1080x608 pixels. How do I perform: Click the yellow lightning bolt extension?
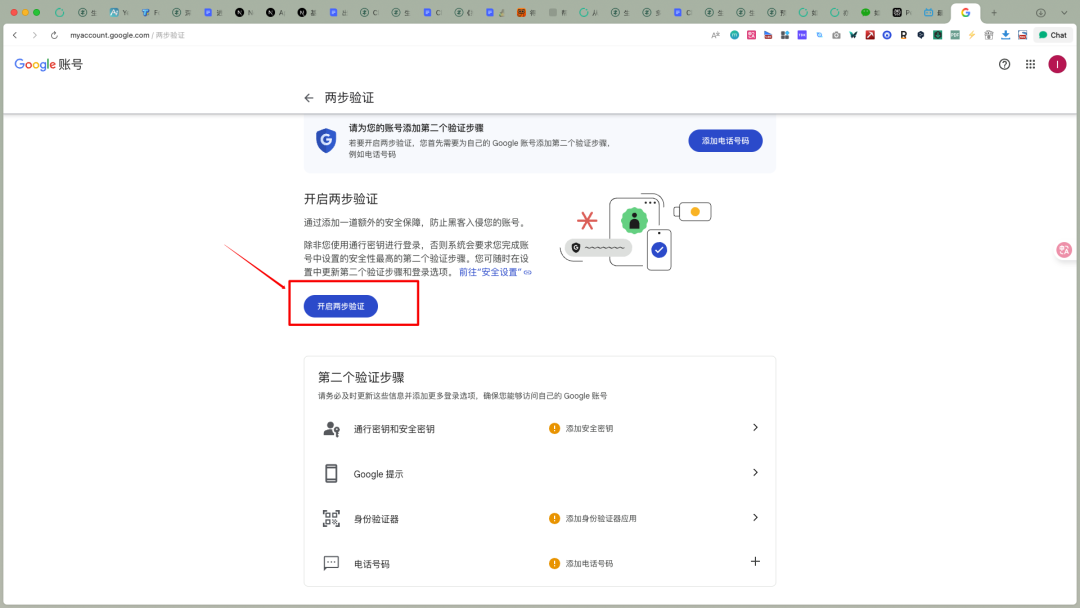(x=972, y=35)
